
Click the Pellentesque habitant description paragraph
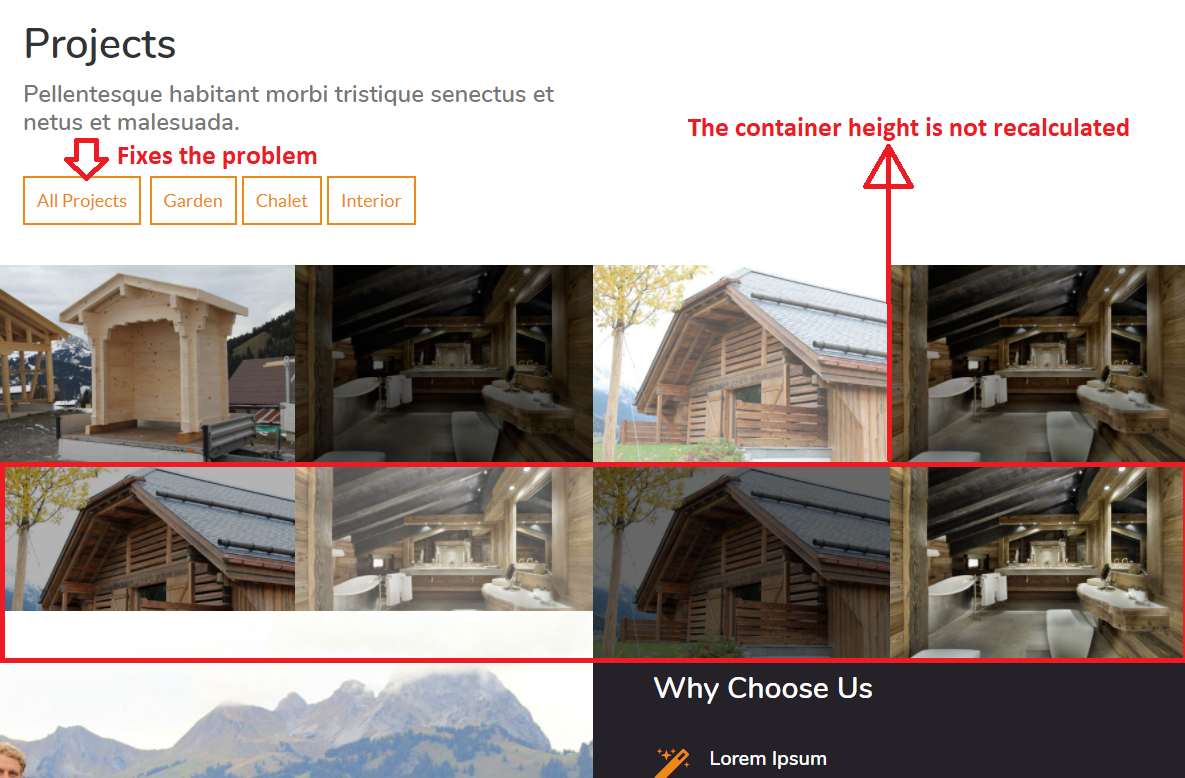pyautogui.click(x=289, y=107)
